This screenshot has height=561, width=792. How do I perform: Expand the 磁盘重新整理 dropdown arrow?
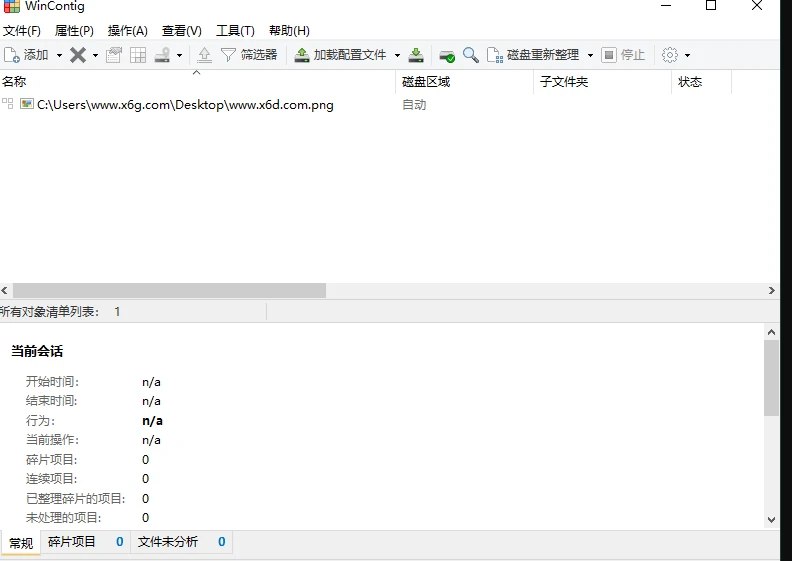[590, 55]
